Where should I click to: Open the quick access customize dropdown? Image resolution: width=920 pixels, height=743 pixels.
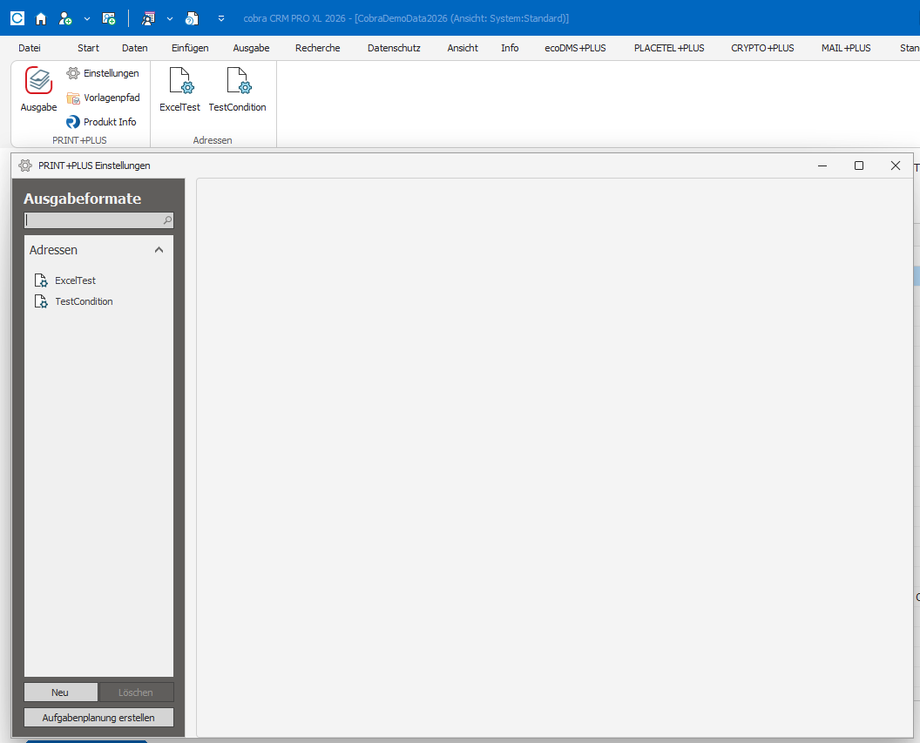pyautogui.click(x=221, y=19)
